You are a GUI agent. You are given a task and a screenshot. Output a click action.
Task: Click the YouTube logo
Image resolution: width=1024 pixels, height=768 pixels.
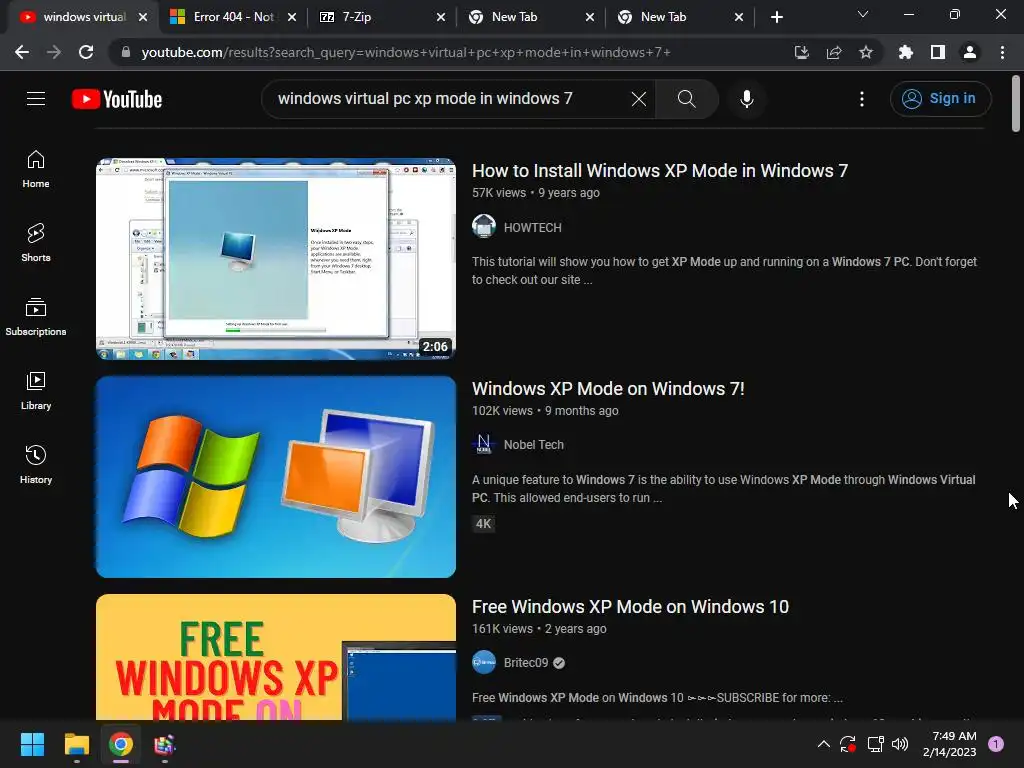coord(117,99)
